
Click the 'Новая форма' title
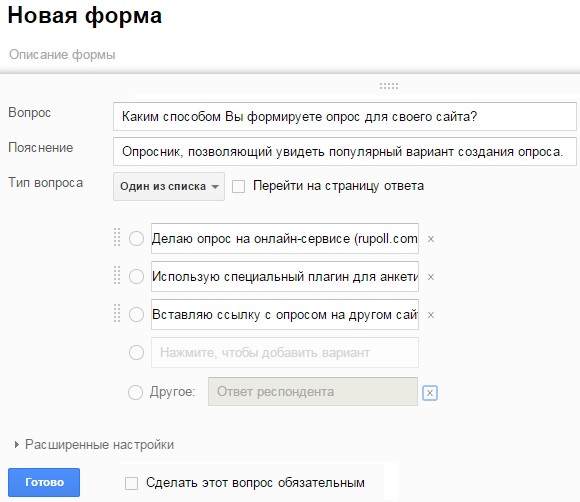85,16
